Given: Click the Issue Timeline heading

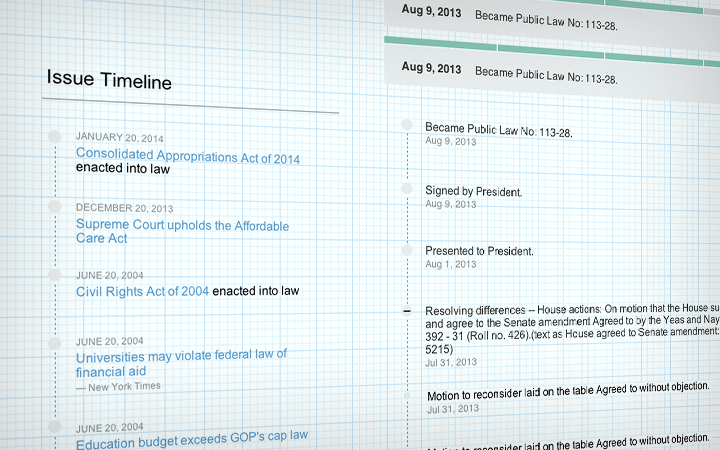Looking at the screenshot, I should click(x=109, y=82).
